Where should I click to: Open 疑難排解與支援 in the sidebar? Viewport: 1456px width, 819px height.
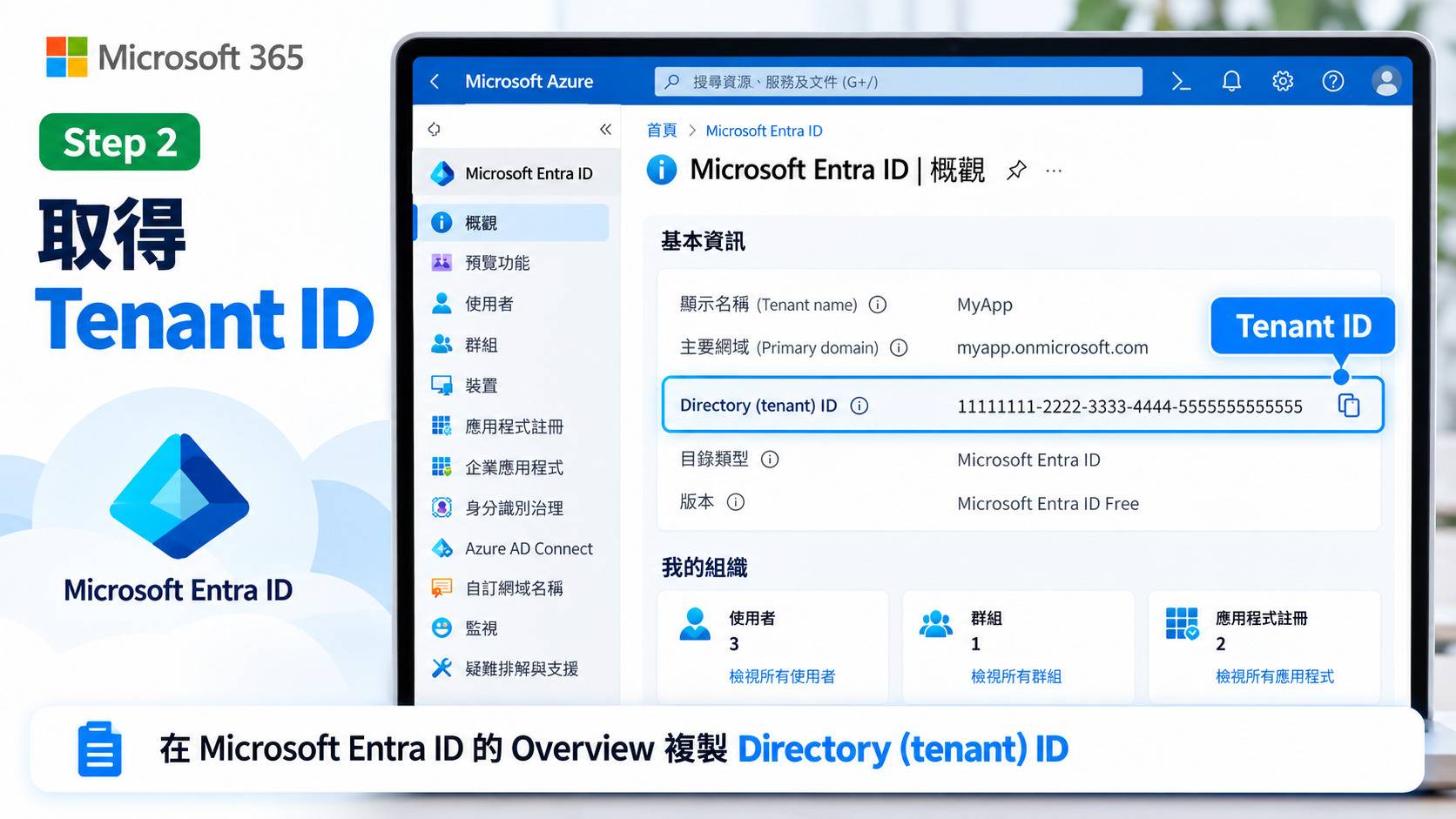coord(513,668)
